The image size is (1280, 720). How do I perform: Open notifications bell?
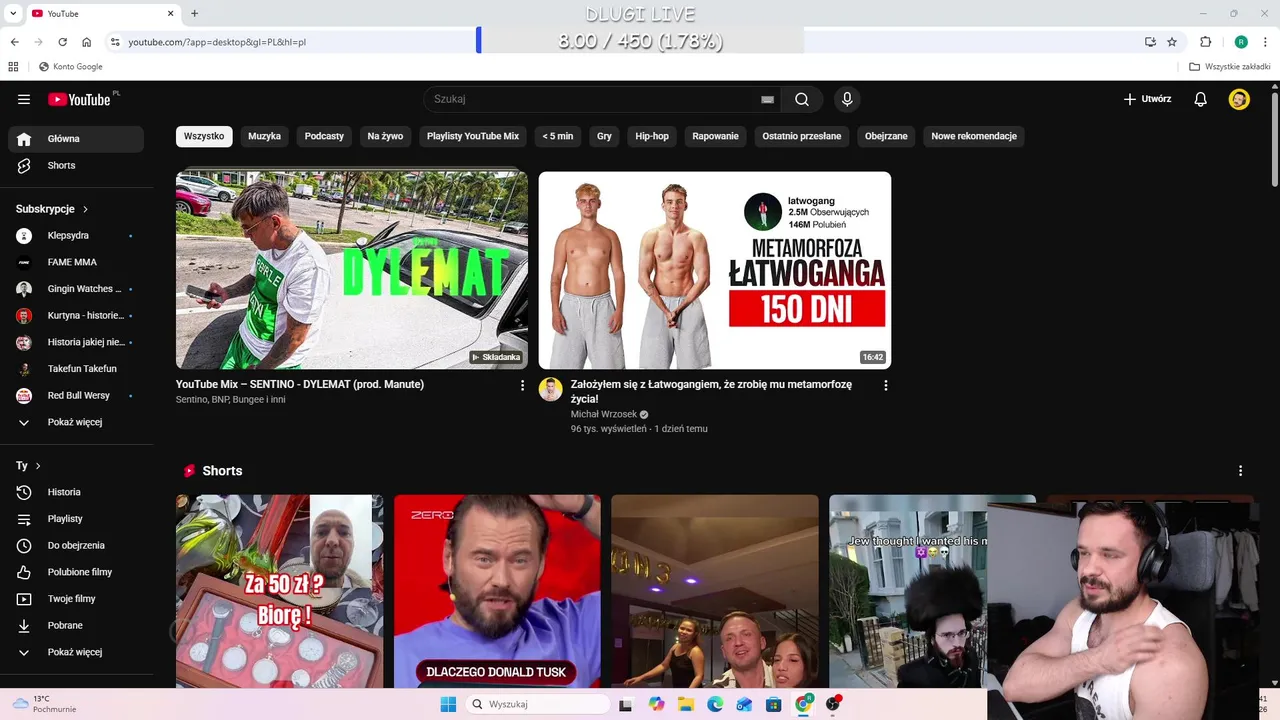tap(1201, 99)
